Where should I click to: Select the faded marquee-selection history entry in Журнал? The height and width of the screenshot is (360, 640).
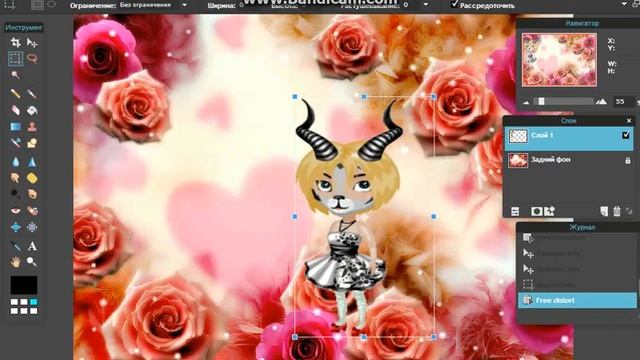click(x=577, y=284)
